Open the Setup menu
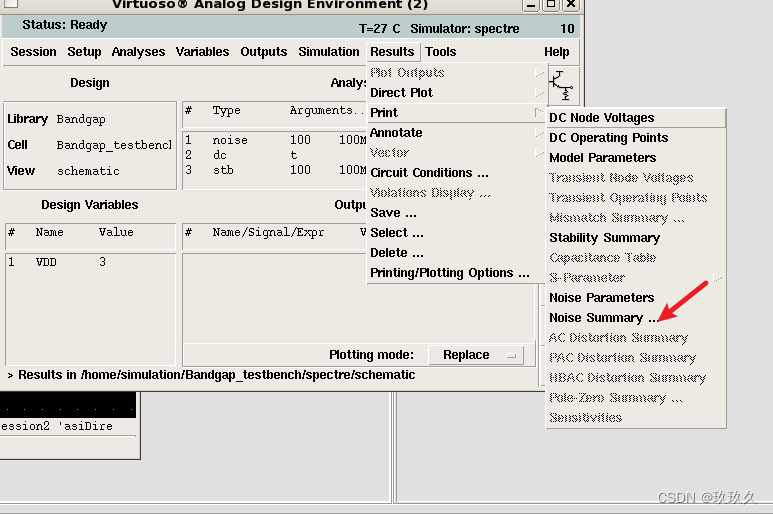Screen dimensions: 773x514 pos(84,52)
